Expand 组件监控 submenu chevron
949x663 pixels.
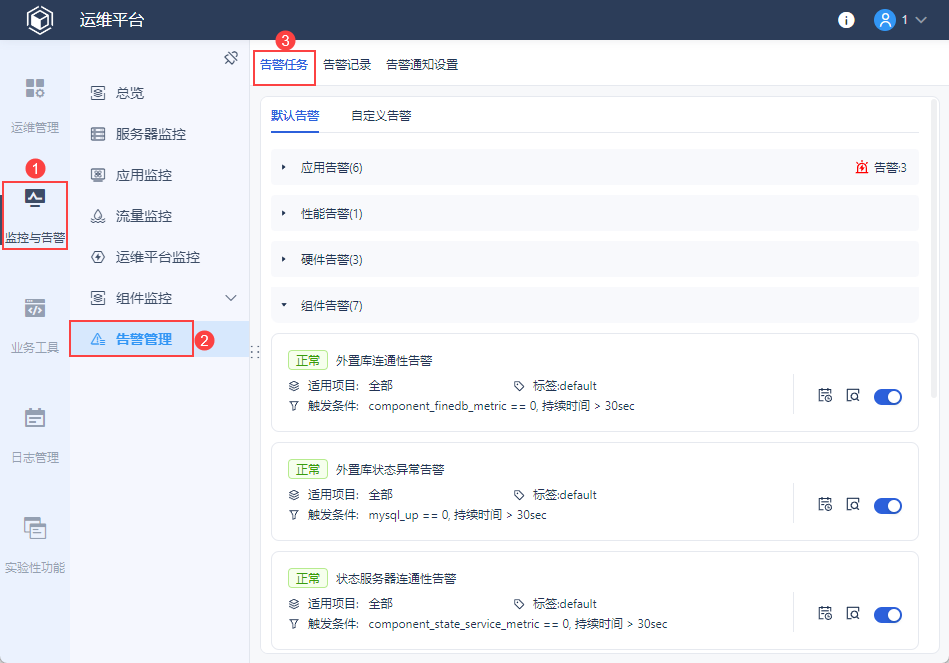[231, 298]
